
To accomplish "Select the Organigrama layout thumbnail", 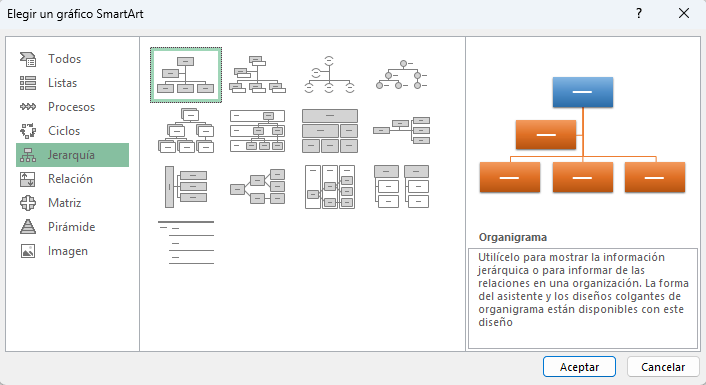I will pos(186,75).
